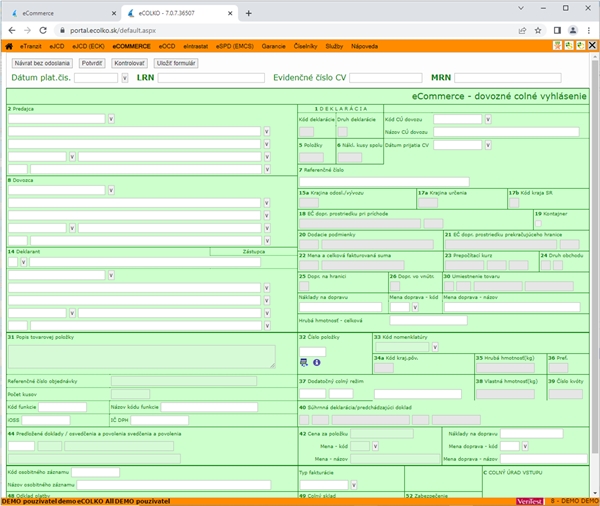Click the 7 Referenčné číslo field
Image resolution: width=600 pixels, height=506 pixels.
pos(384,181)
